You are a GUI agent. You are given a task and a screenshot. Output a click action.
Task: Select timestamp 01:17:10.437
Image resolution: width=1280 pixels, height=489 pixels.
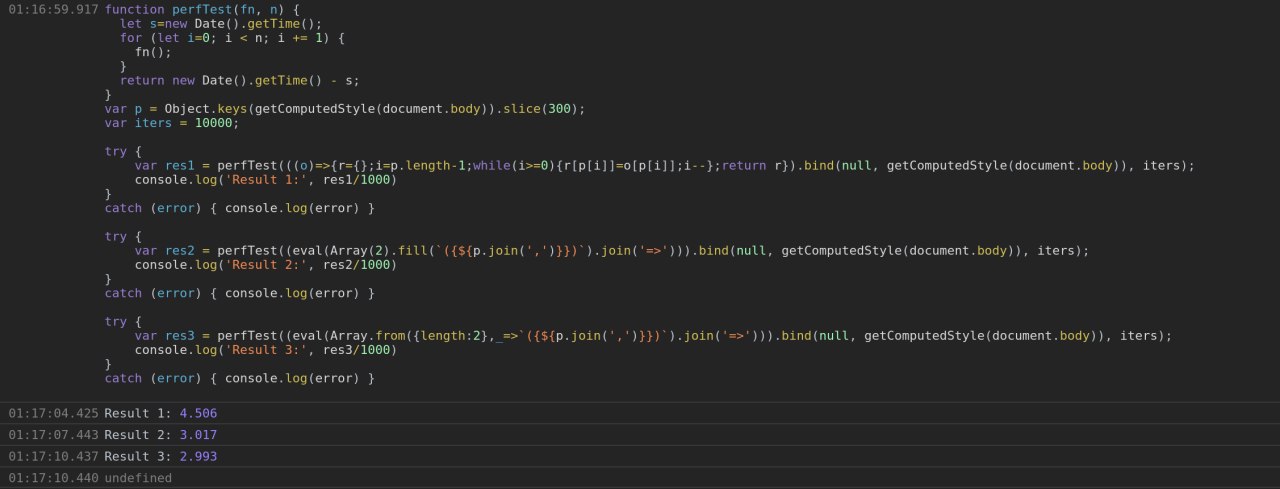coord(54,456)
